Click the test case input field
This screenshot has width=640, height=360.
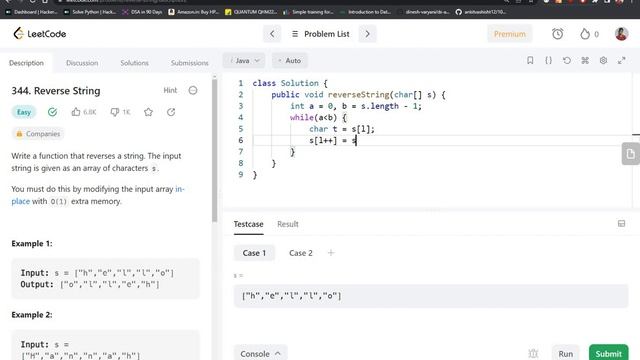pos(431,296)
